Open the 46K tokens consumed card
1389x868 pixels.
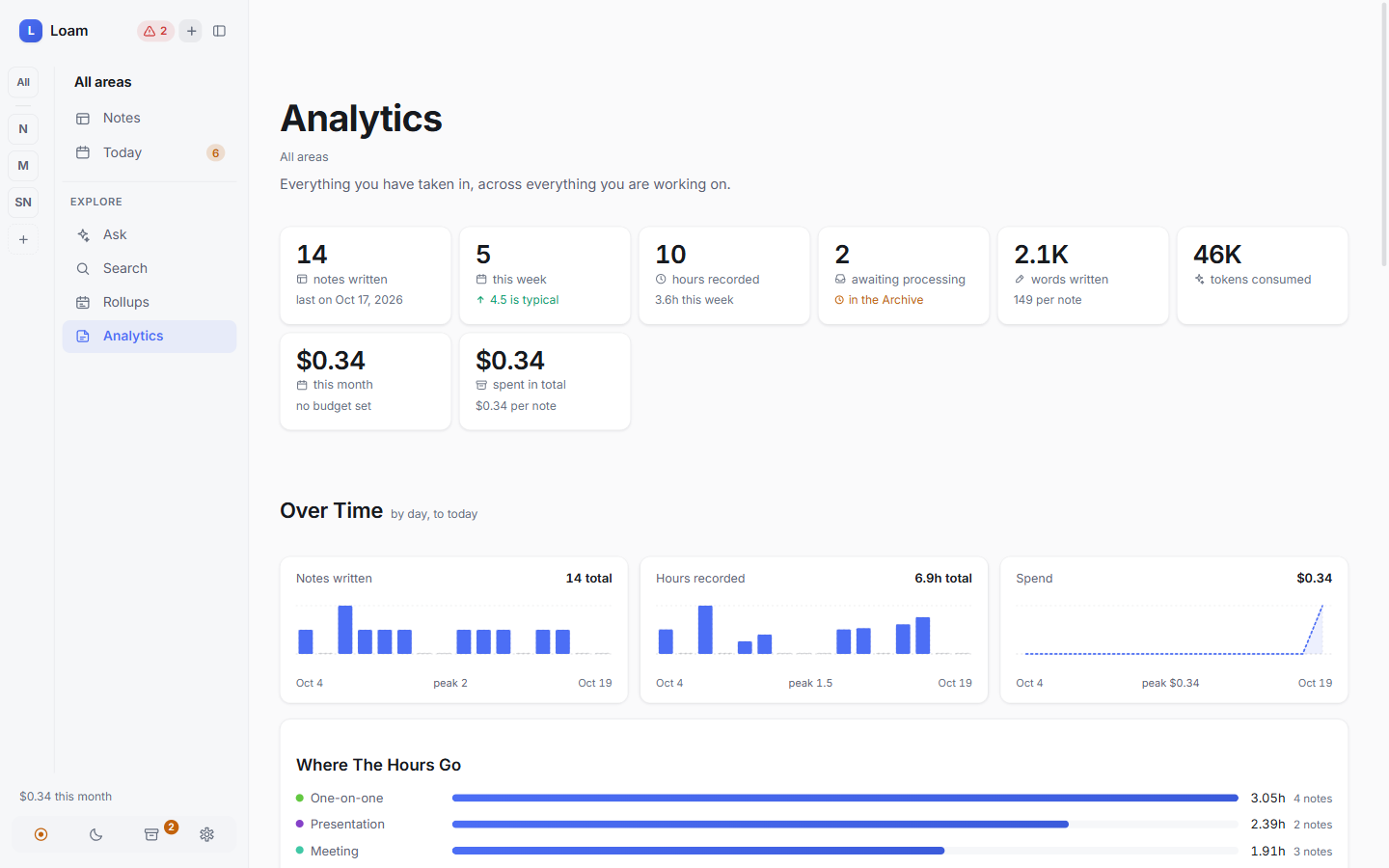[1263, 276]
